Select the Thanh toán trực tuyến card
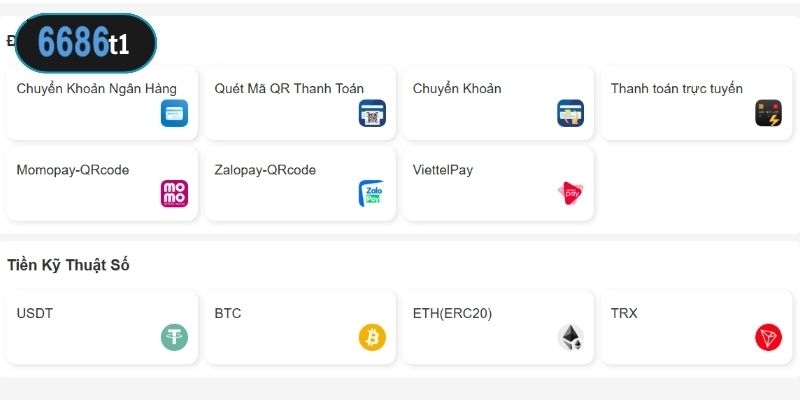Viewport: 800px width, 400px height. tap(696, 103)
